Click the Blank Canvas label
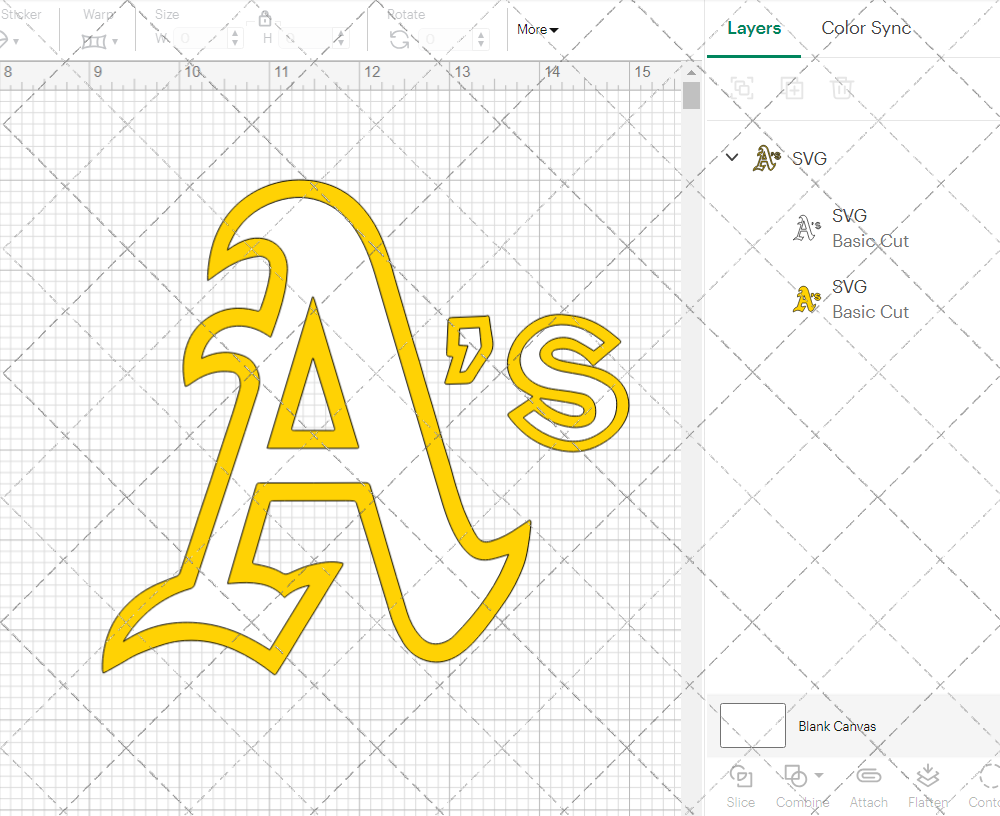This screenshot has height=816, width=1000. tap(837, 726)
